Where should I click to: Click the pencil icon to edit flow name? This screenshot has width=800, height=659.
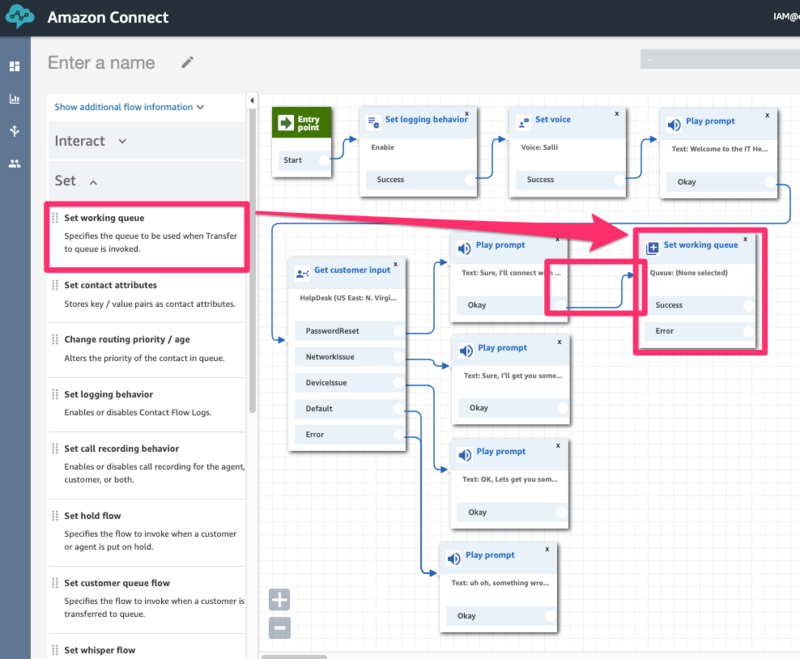point(187,62)
